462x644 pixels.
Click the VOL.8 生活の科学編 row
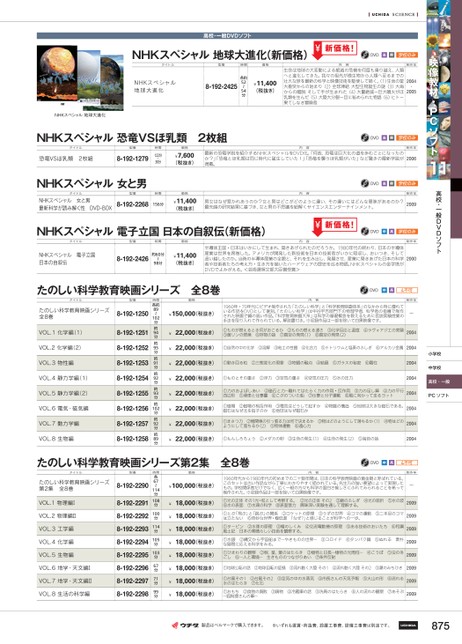pos(227,594)
